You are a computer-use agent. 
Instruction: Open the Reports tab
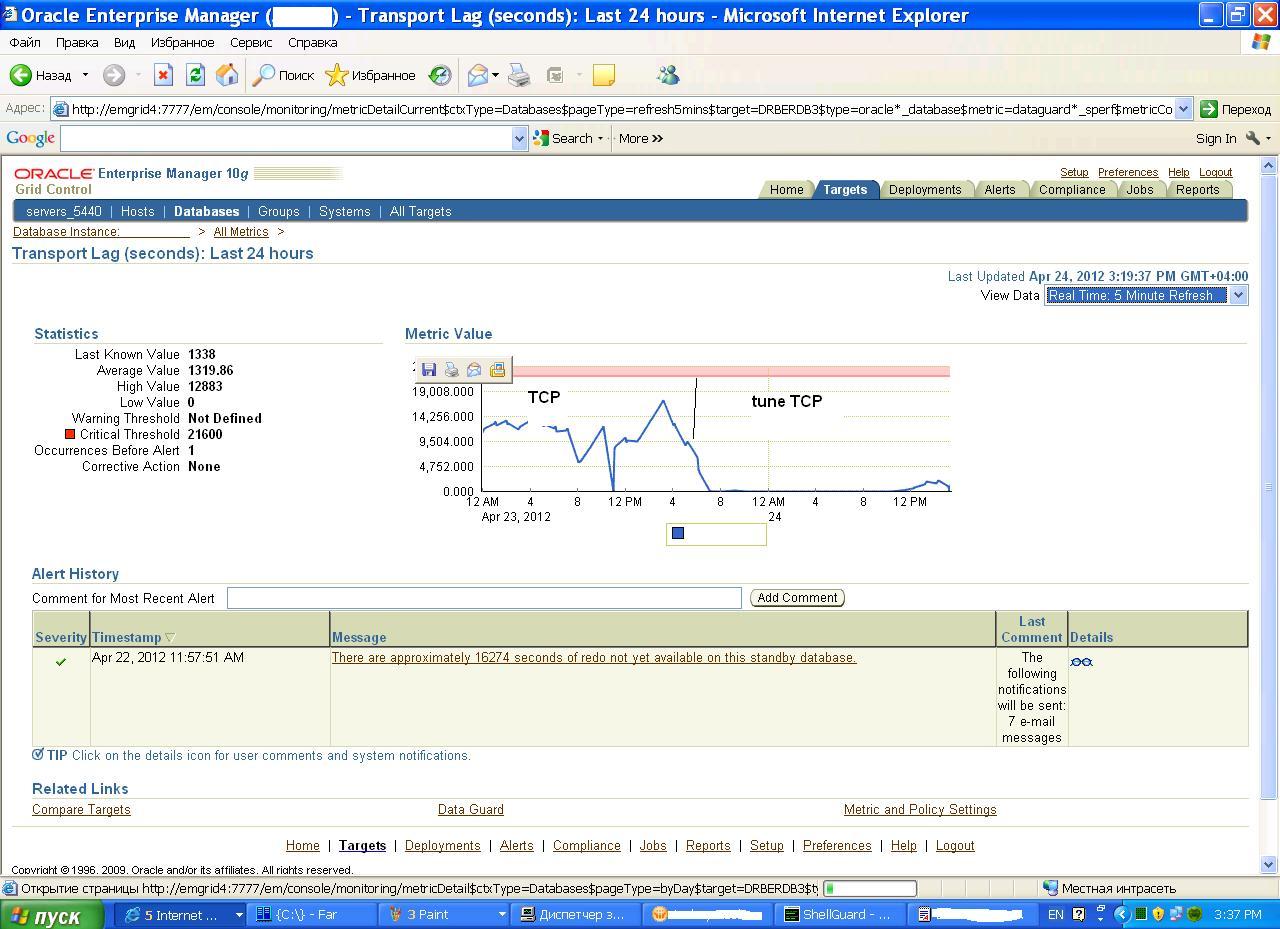pos(1197,190)
